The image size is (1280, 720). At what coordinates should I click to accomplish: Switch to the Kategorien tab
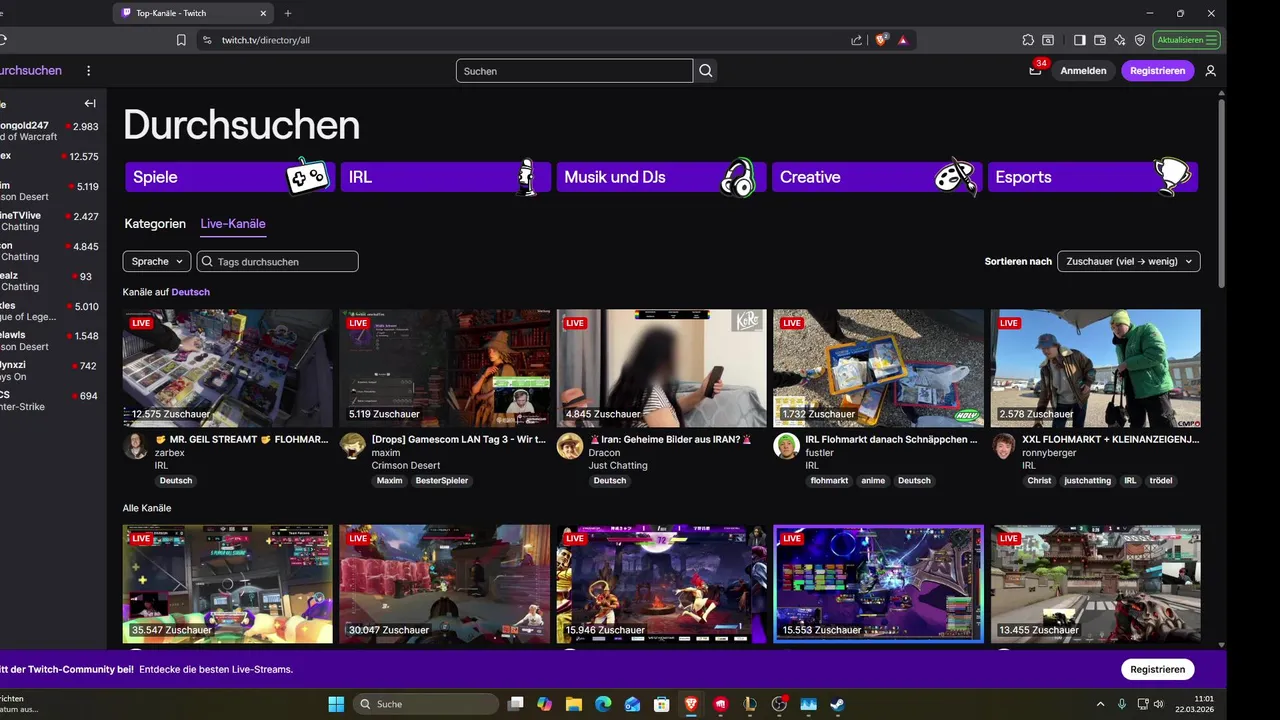click(x=155, y=224)
